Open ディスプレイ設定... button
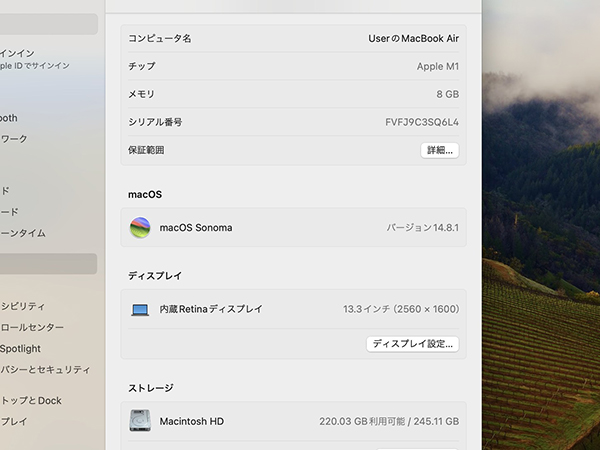Image resolution: width=600 pixels, height=450 pixels. (x=413, y=343)
